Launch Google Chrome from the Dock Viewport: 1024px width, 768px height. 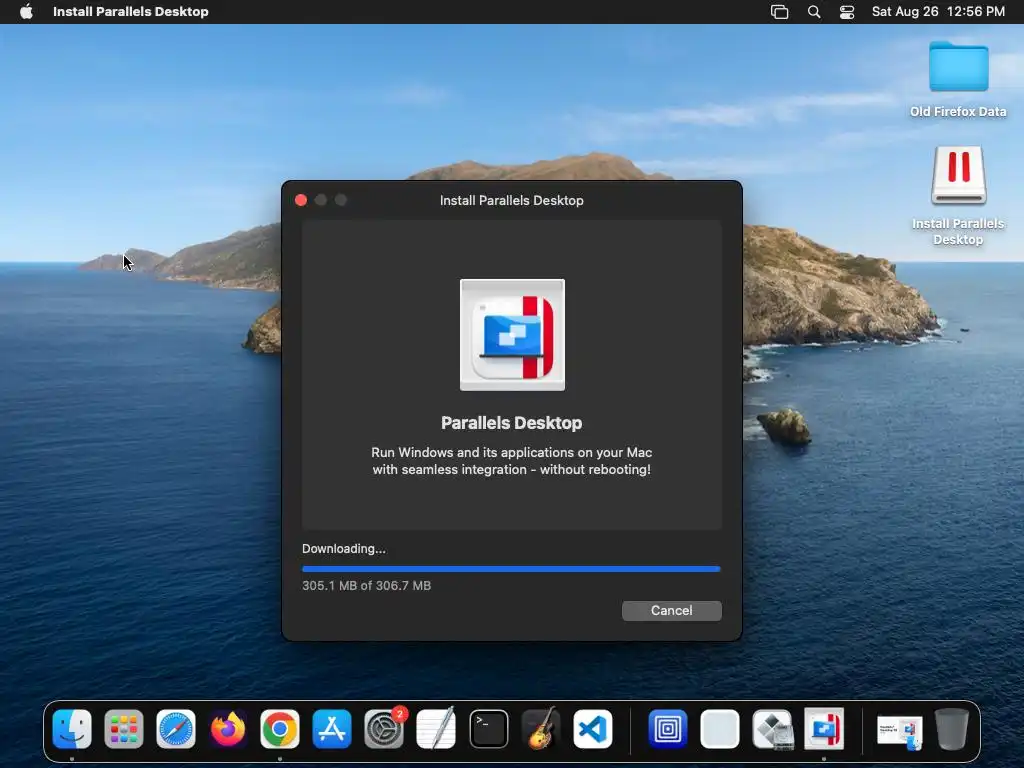coord(280,729)
